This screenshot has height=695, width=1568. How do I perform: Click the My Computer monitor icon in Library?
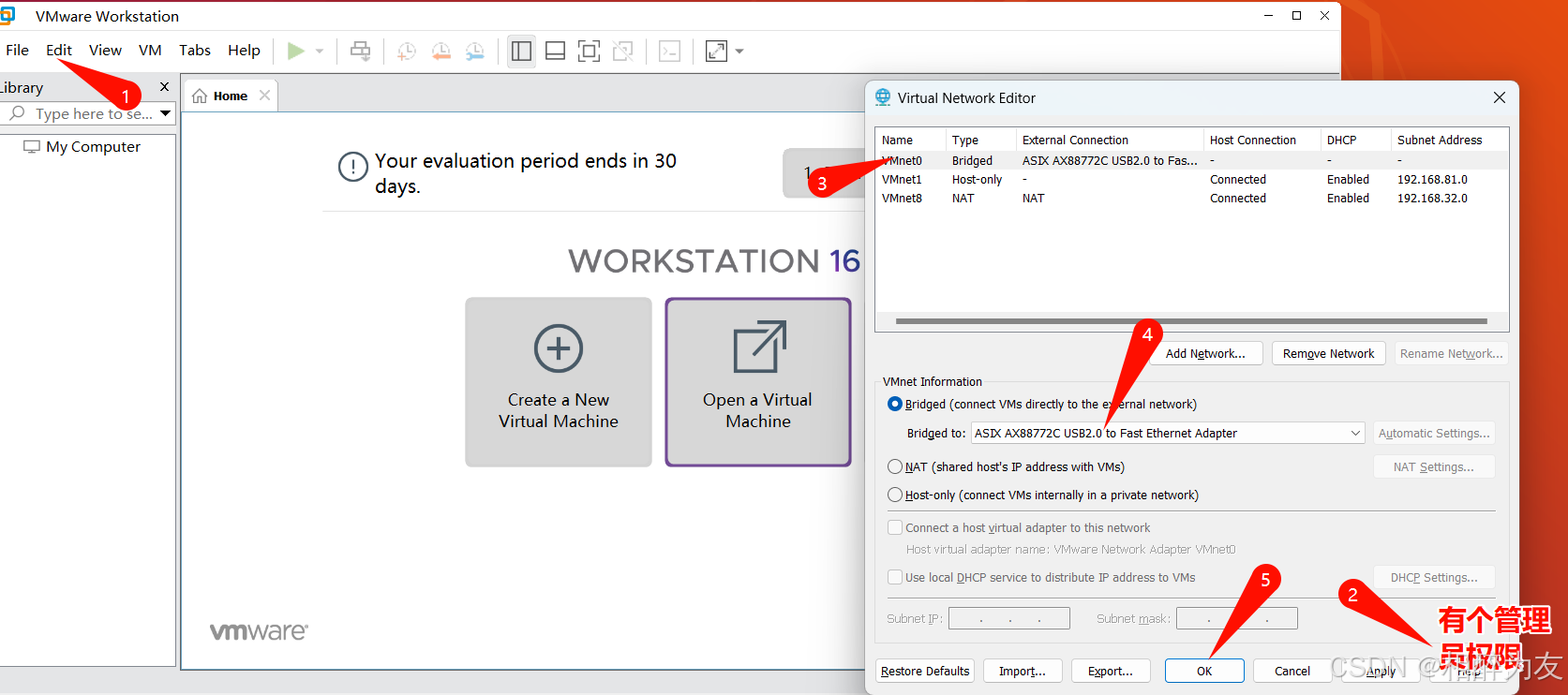32,147
